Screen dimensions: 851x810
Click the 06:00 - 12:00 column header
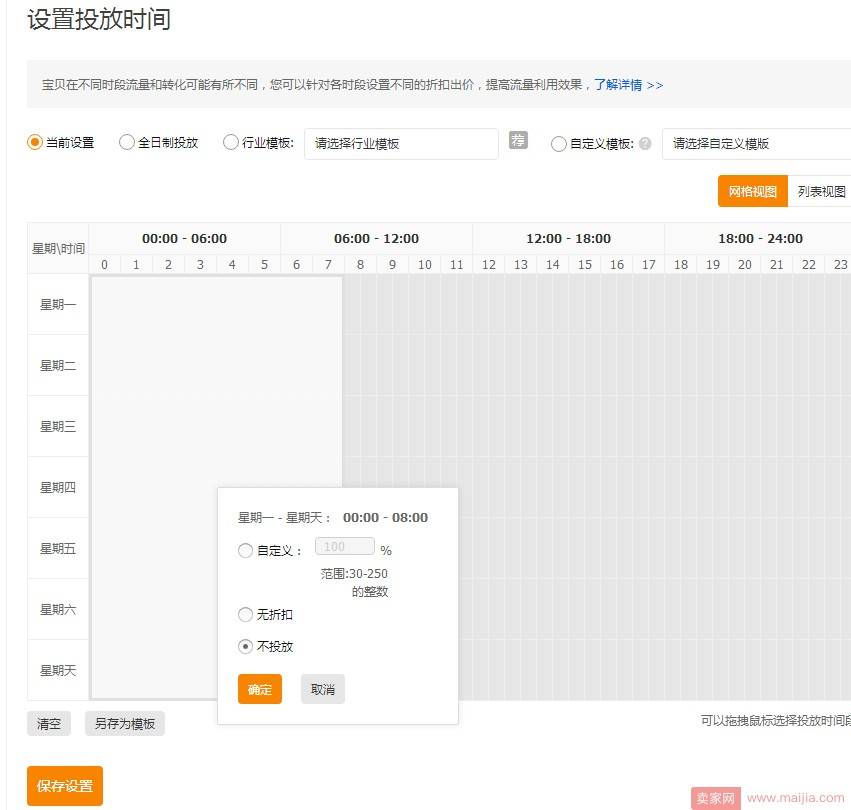point(377,238)
